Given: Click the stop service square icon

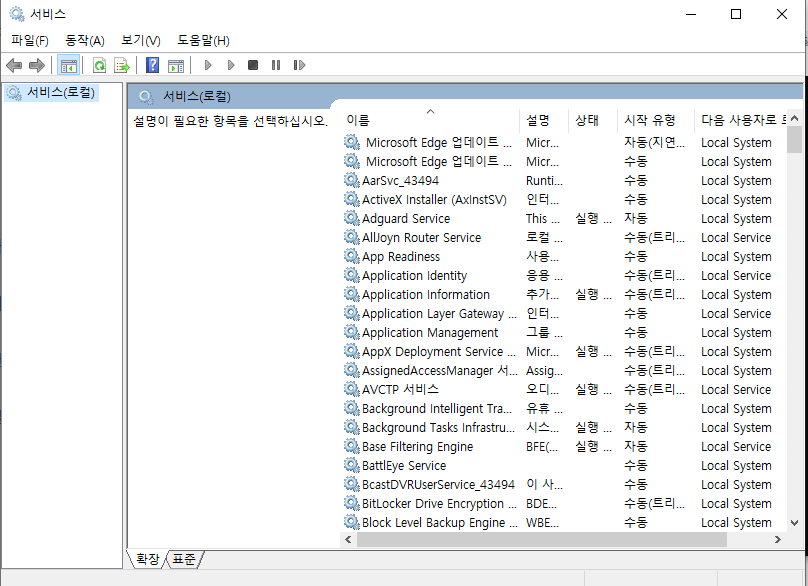Looking at the screenshot, I should tap(252, 65).
